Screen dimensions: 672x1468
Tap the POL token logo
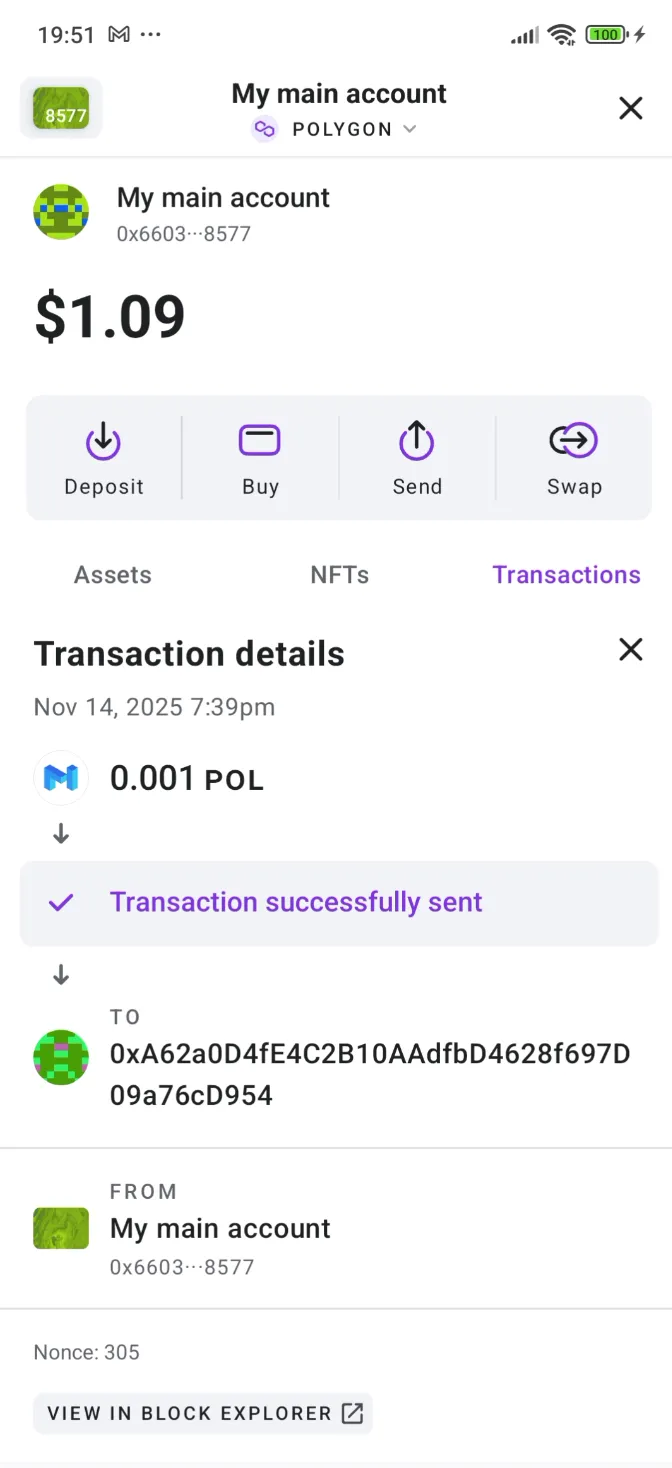pyautogui.click(x=61, y=778)
